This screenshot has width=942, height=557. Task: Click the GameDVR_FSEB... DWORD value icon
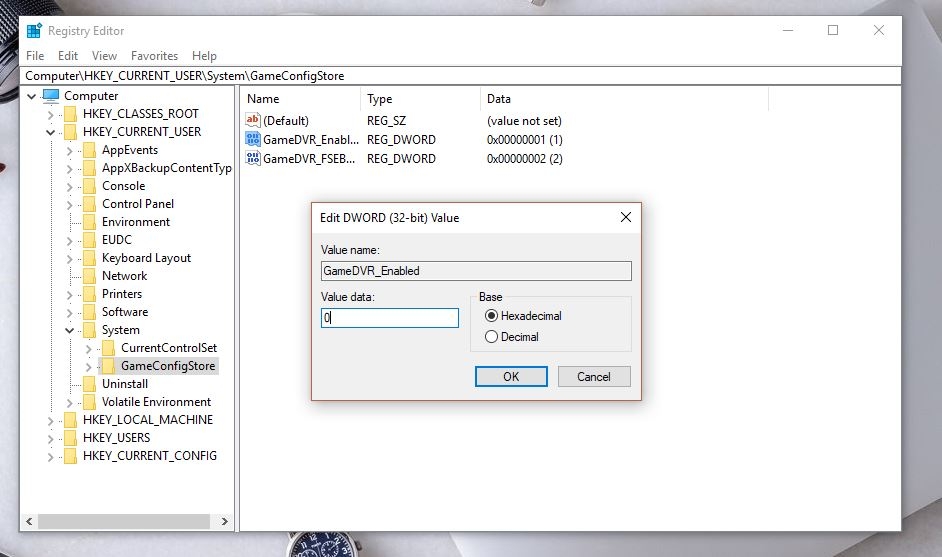tap(253, 159)
